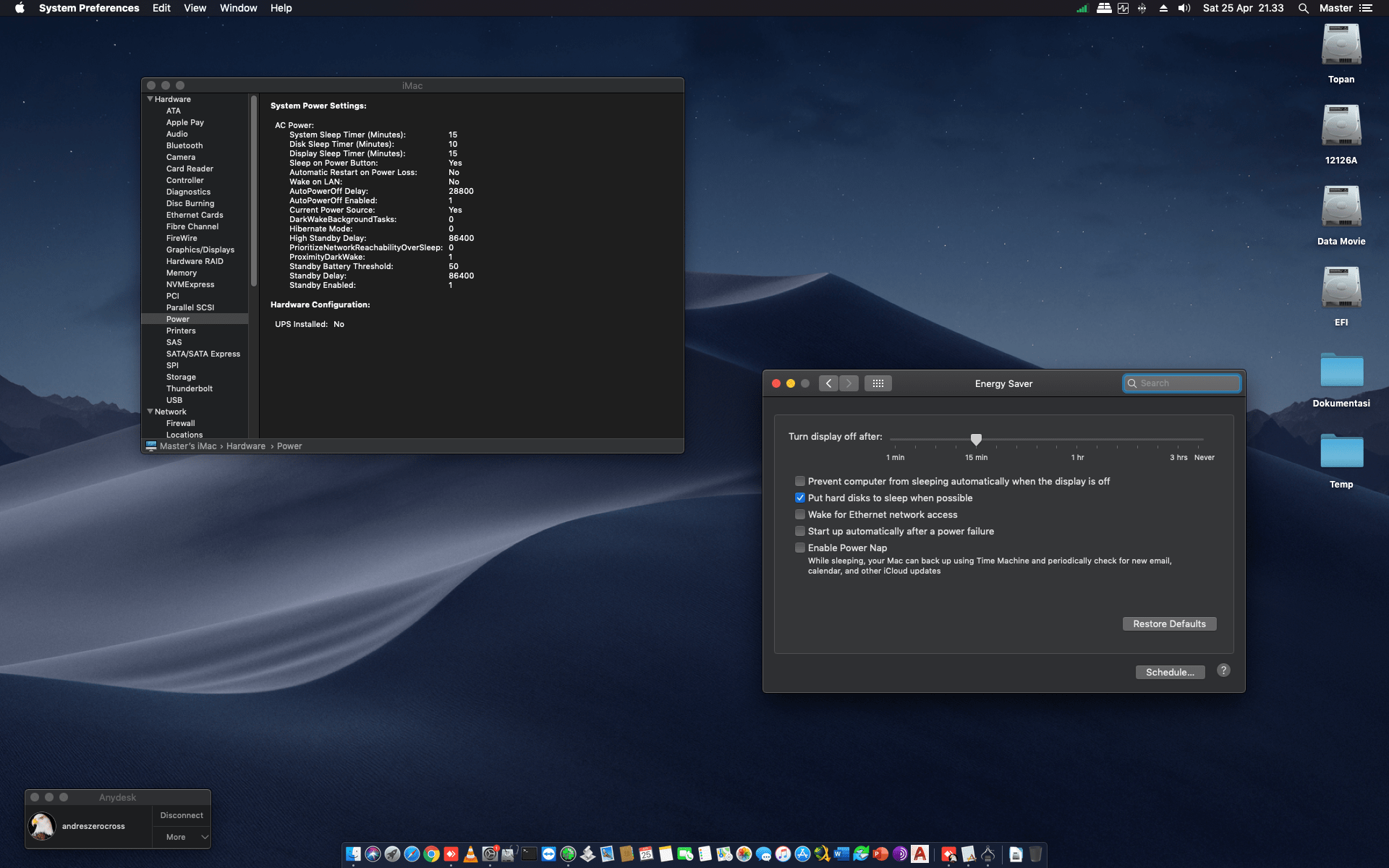Open Messages from the Dock
The width and height of the screenshot is (1389, 868).
tap(763, 854)
